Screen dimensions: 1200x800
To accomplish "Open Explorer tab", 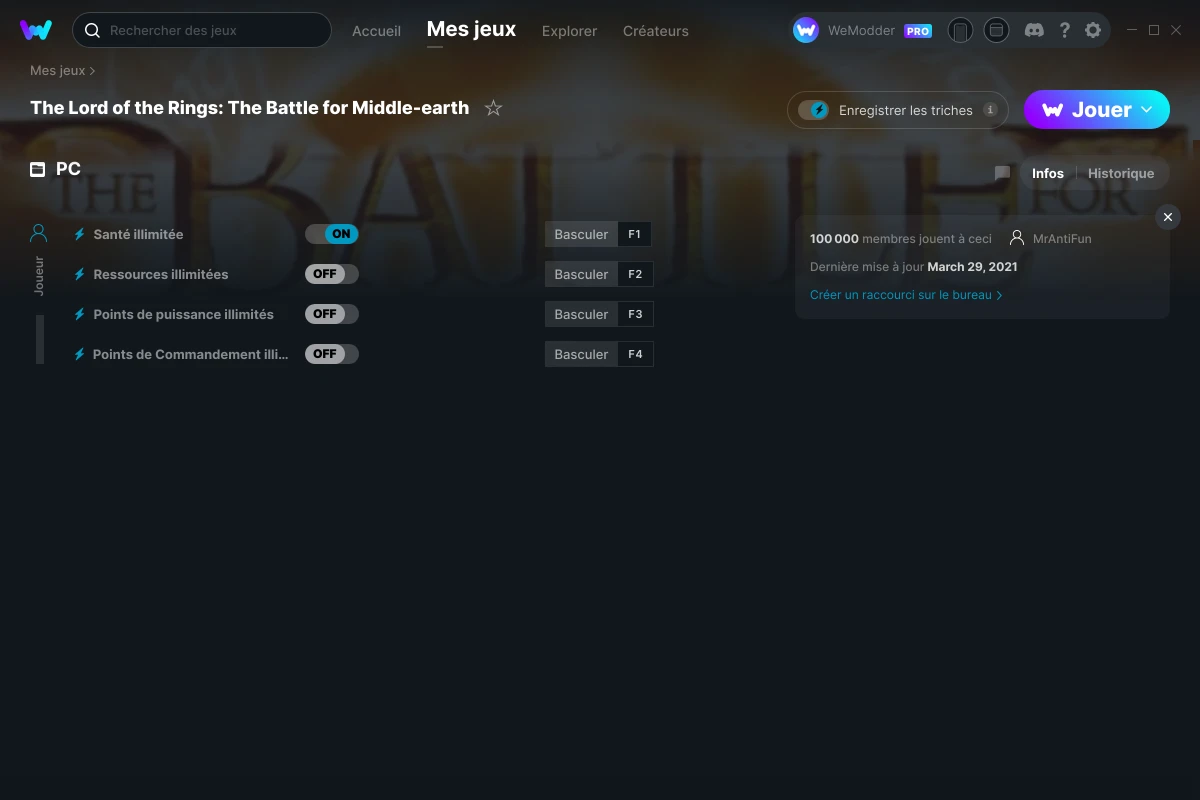I will coord(569,31).
